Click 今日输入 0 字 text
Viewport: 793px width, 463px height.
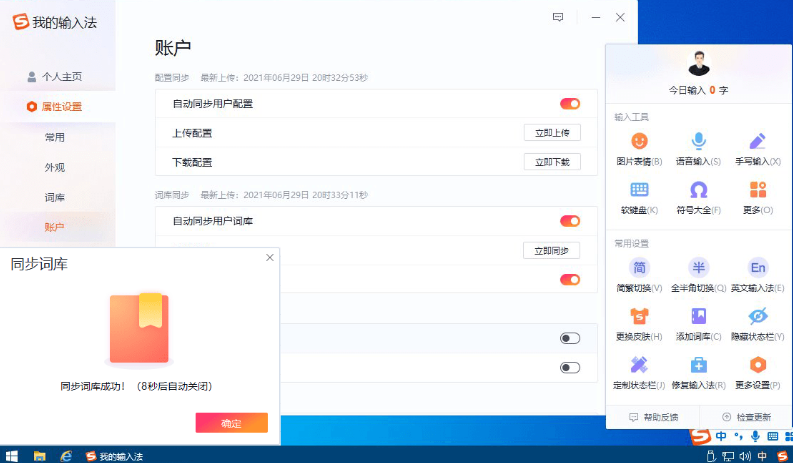(698, 90)
